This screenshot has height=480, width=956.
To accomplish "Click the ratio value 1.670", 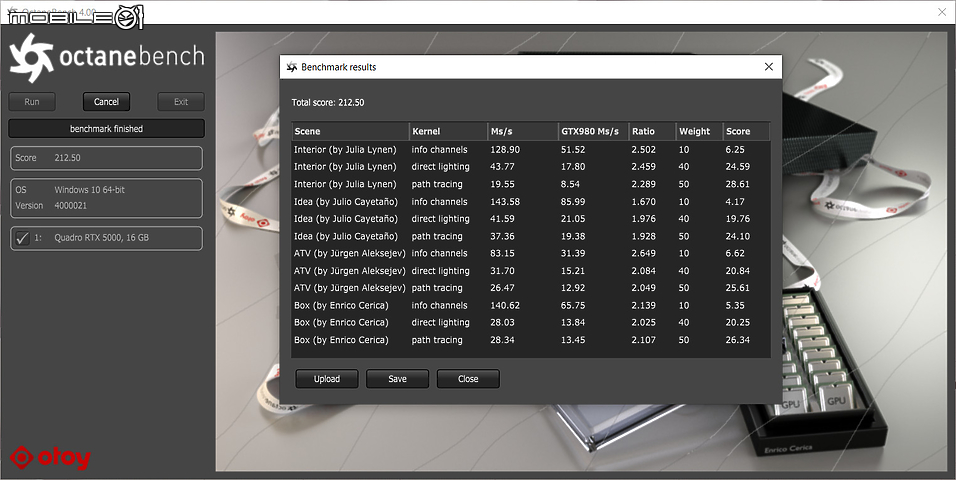I will [644, 201].
